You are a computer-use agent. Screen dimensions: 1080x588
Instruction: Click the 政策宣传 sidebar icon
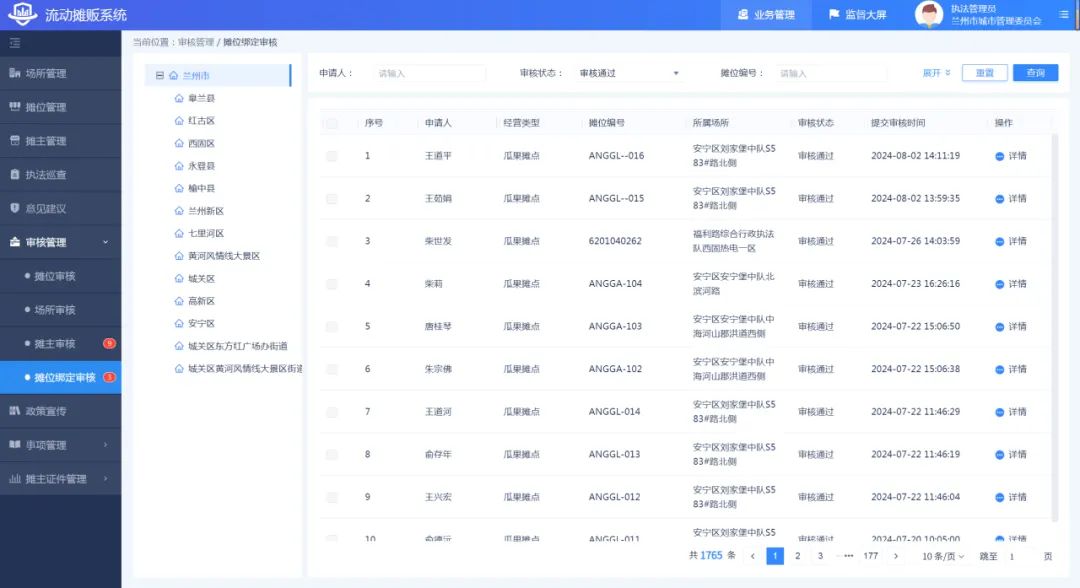coord(15,411)
